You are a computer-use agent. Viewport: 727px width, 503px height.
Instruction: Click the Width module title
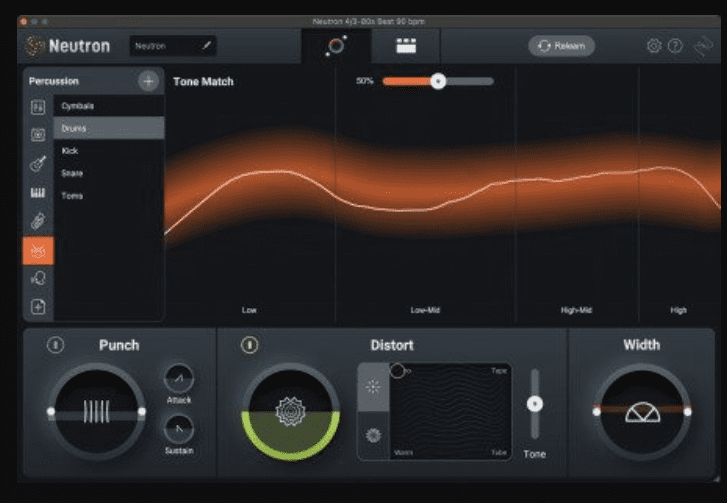pyautogui.click(x=642, y=345)
